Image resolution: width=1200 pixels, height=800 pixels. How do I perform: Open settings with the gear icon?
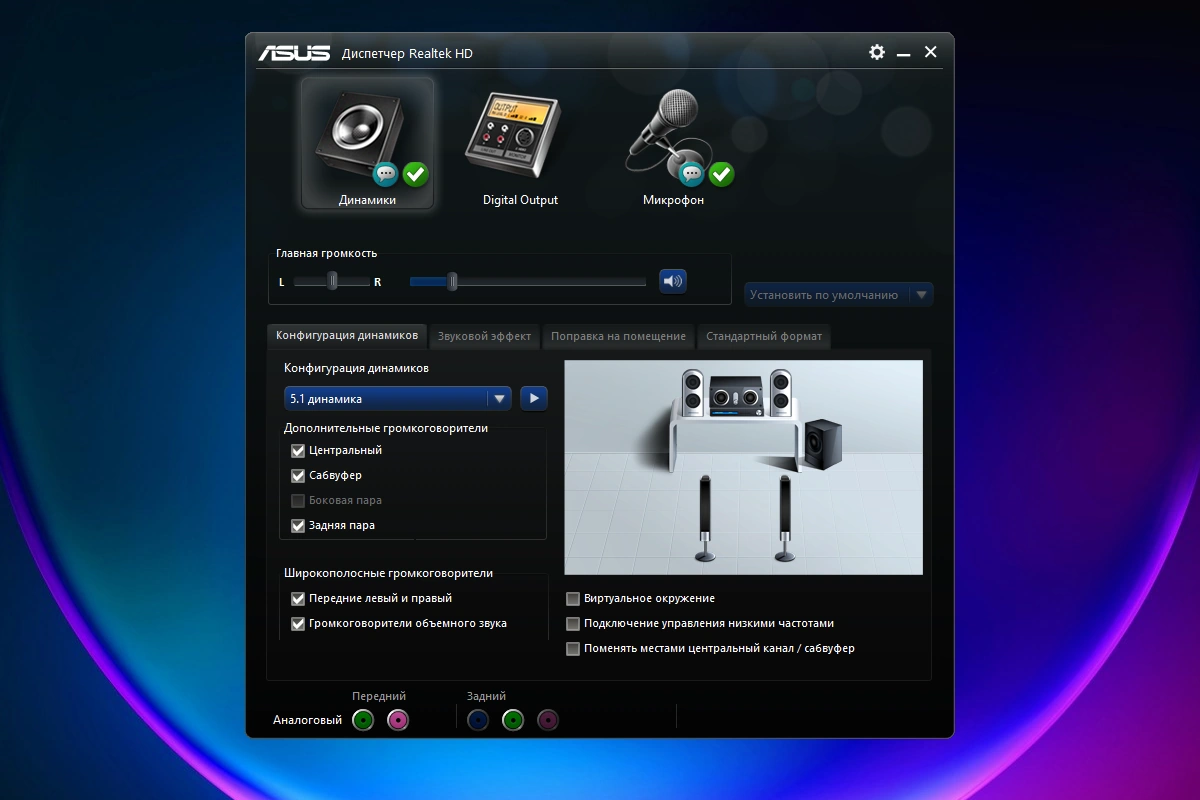tap(877, 52)
